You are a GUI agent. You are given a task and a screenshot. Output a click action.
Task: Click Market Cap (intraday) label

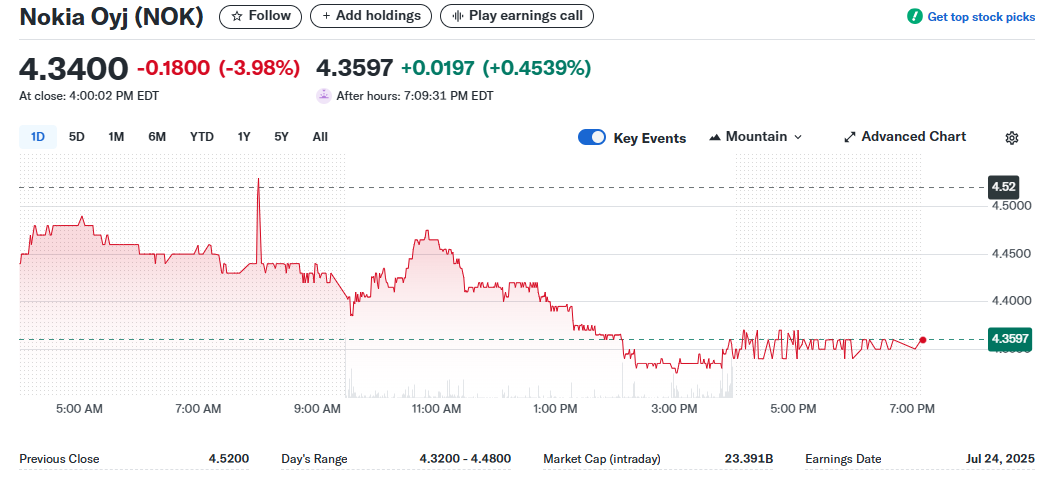click(x=602, y=459)
